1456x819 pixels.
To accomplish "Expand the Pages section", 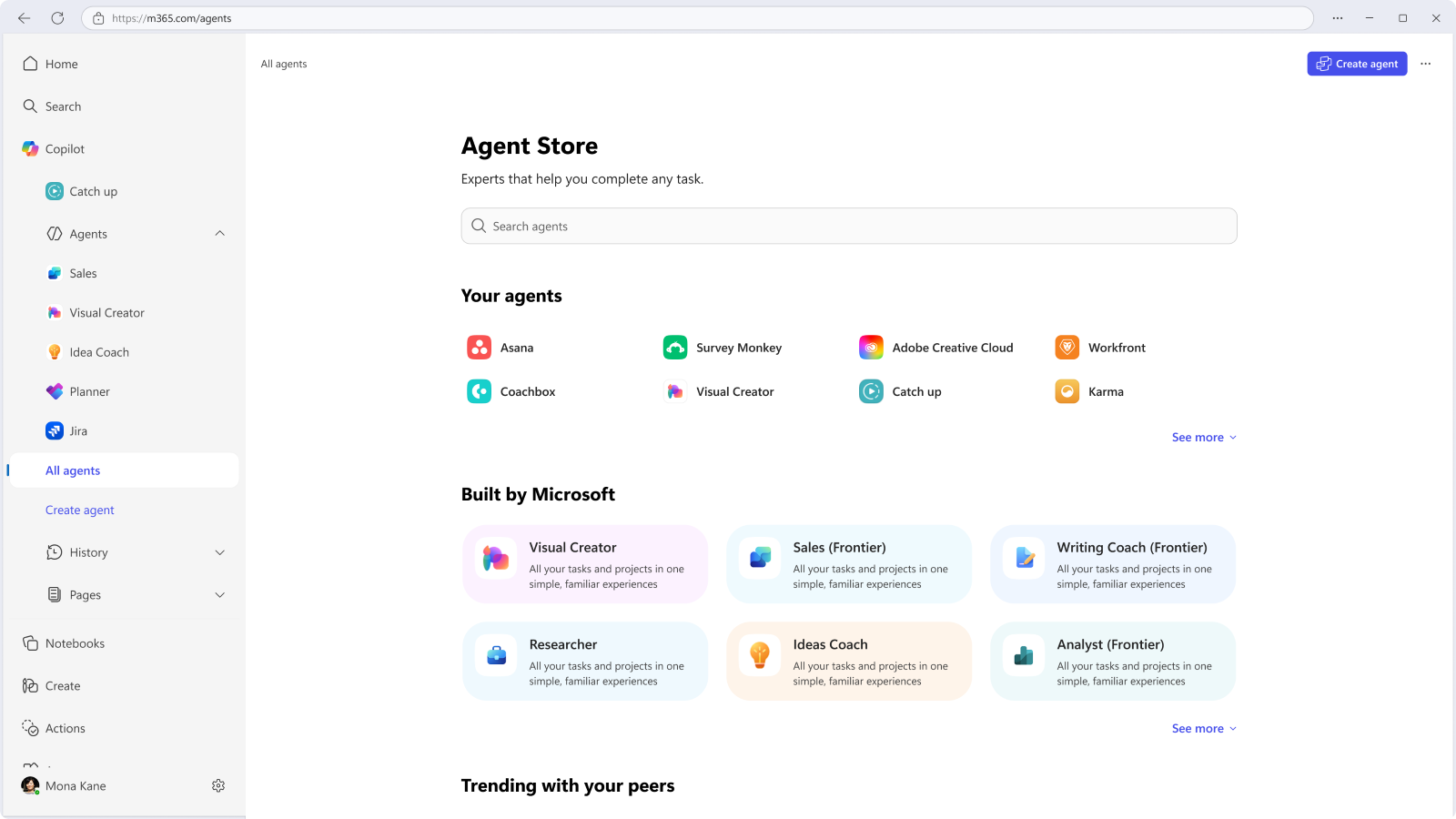I will (219, 595).
